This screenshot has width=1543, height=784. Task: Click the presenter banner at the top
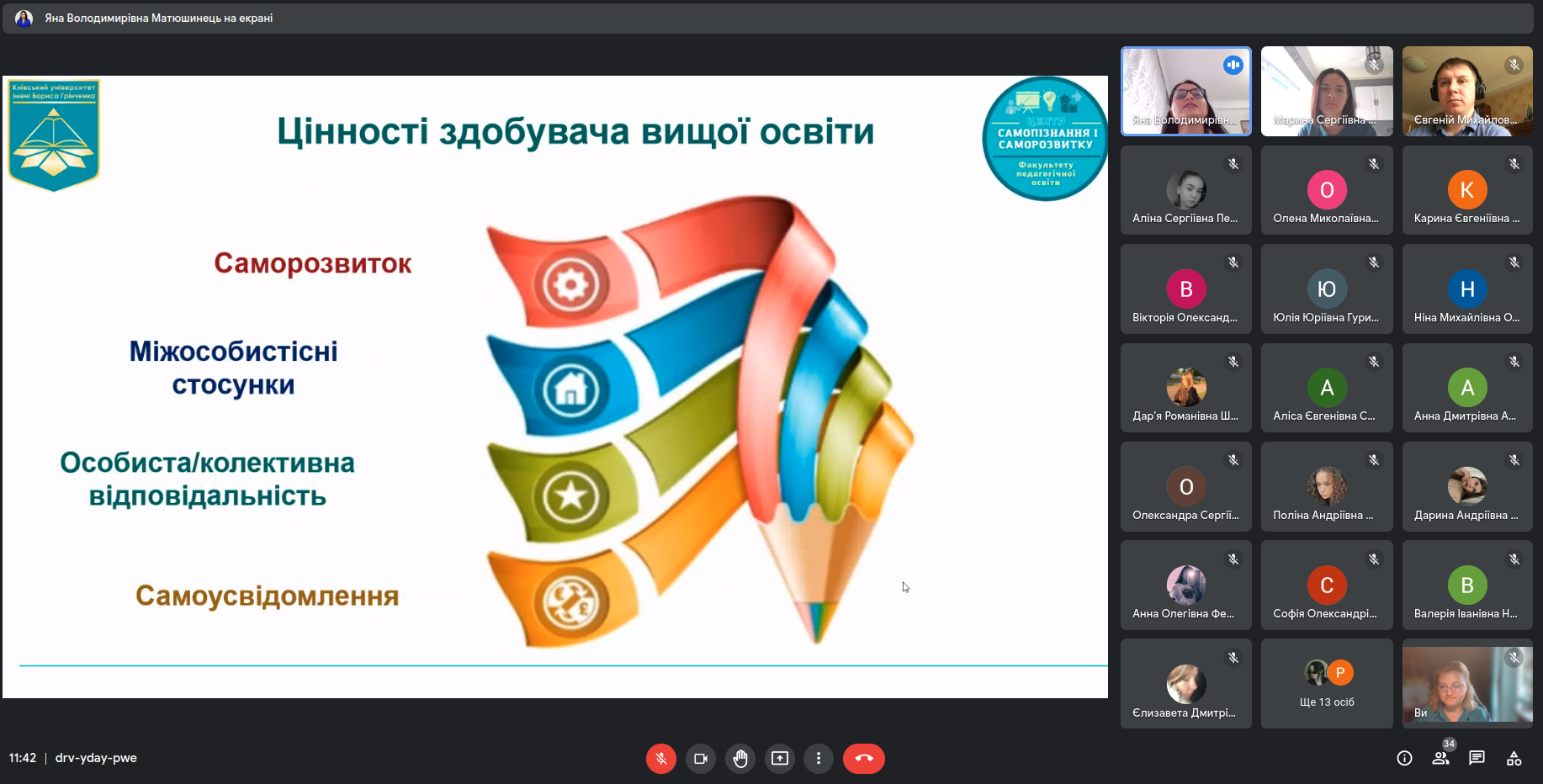[x=158, y=18]
